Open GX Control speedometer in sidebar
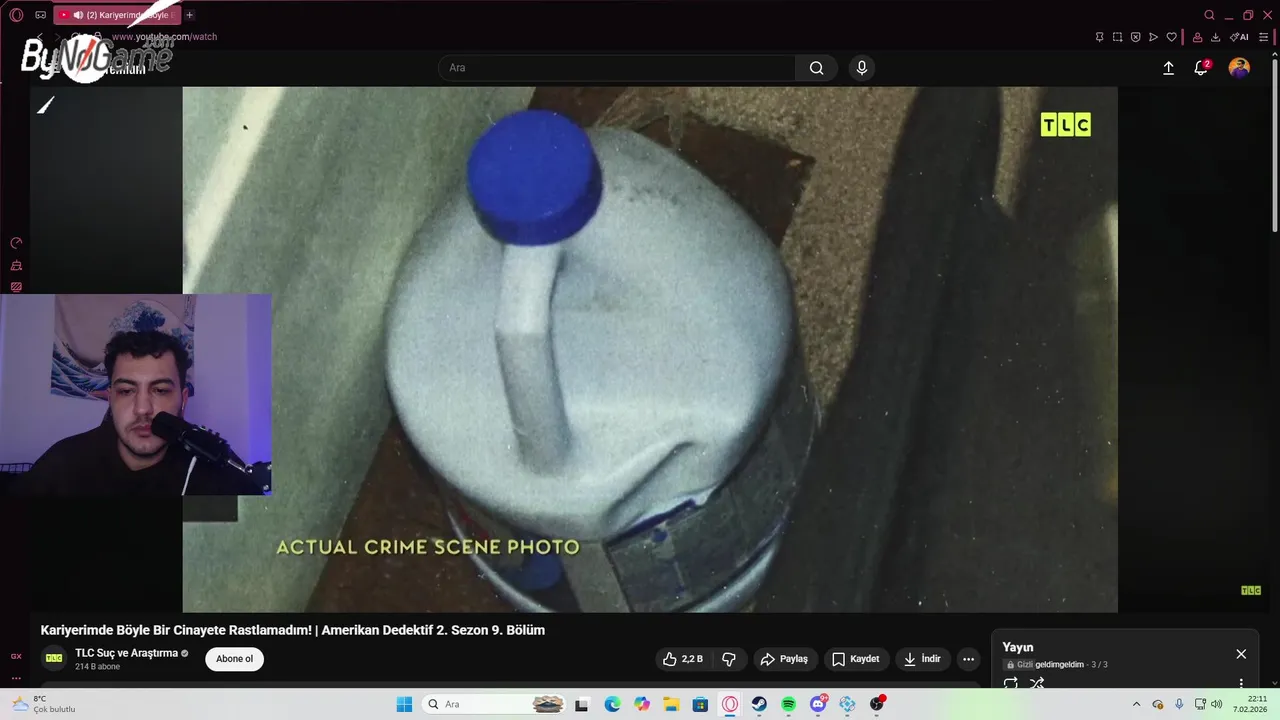 (16, 243)
